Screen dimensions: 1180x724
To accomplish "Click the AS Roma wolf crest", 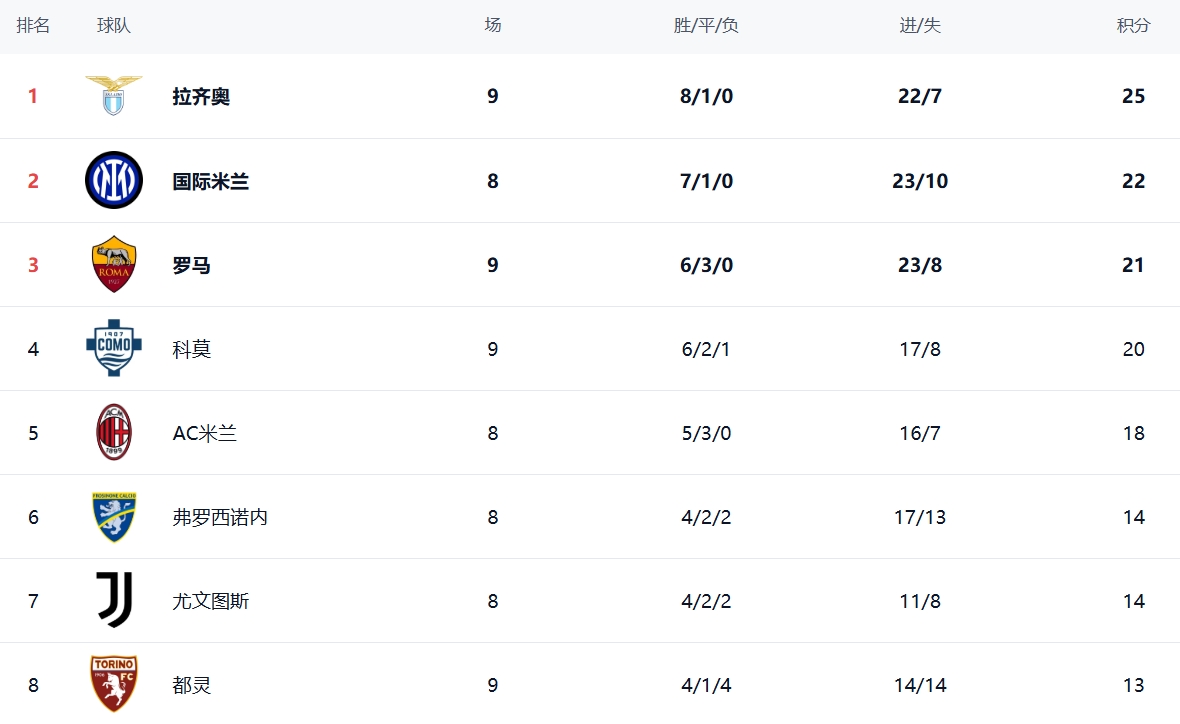I will [114, 265].
